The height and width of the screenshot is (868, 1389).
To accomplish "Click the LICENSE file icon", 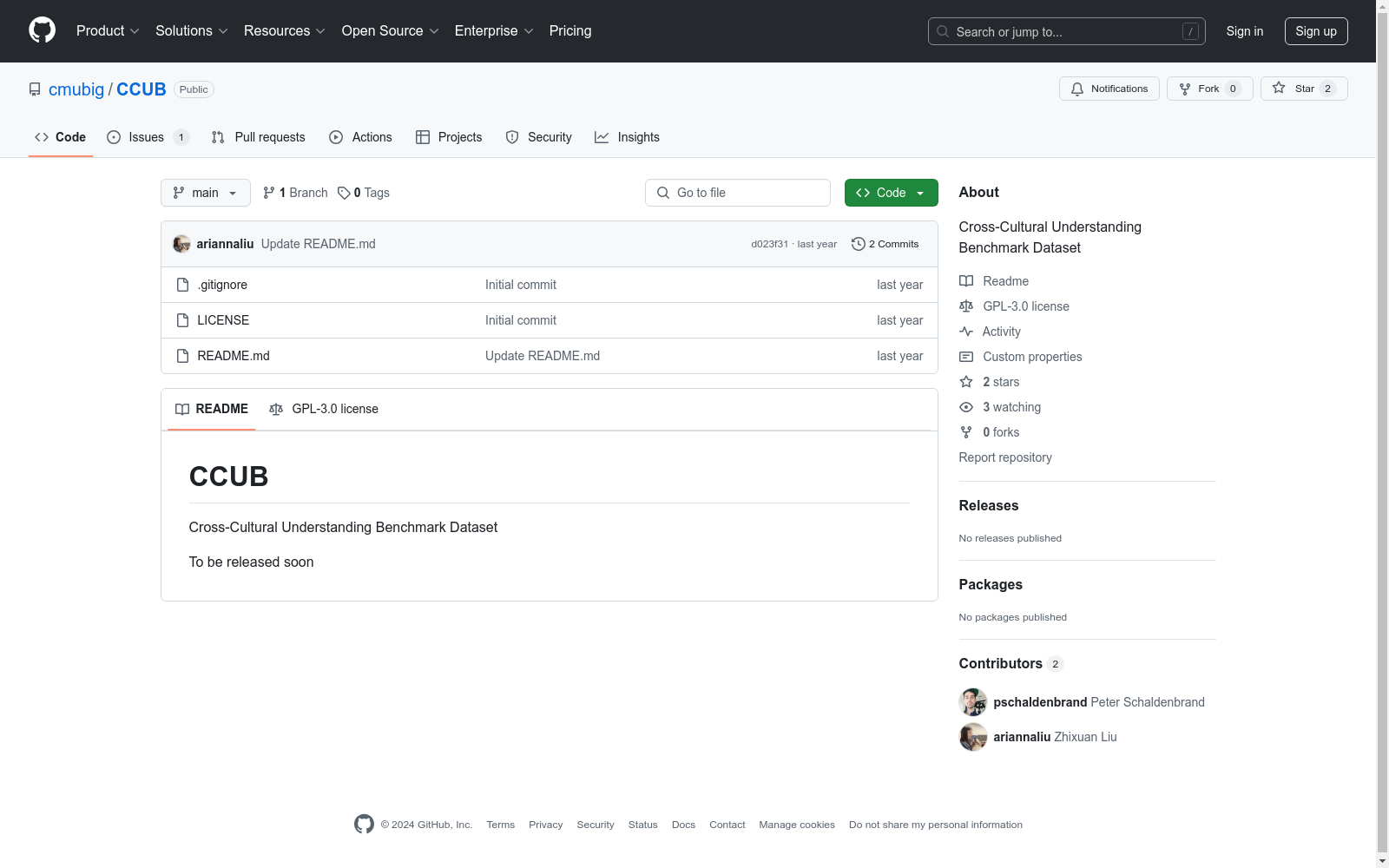I will click(182, 320).
